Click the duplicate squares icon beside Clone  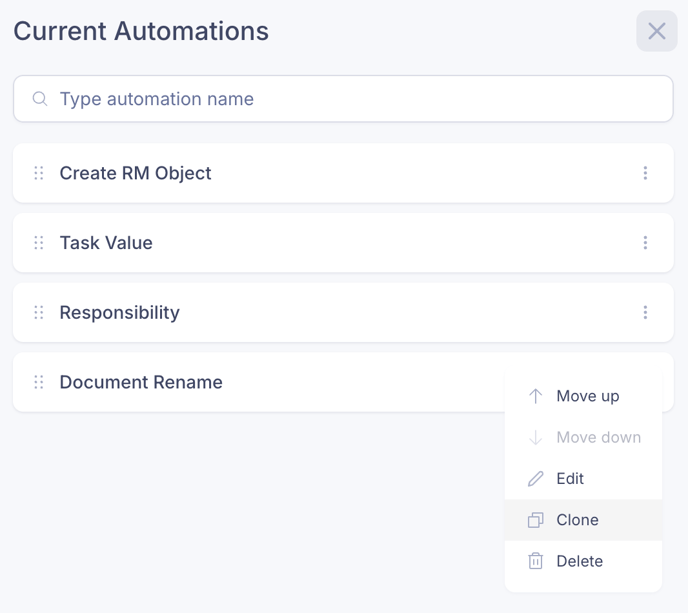(535, 520)
